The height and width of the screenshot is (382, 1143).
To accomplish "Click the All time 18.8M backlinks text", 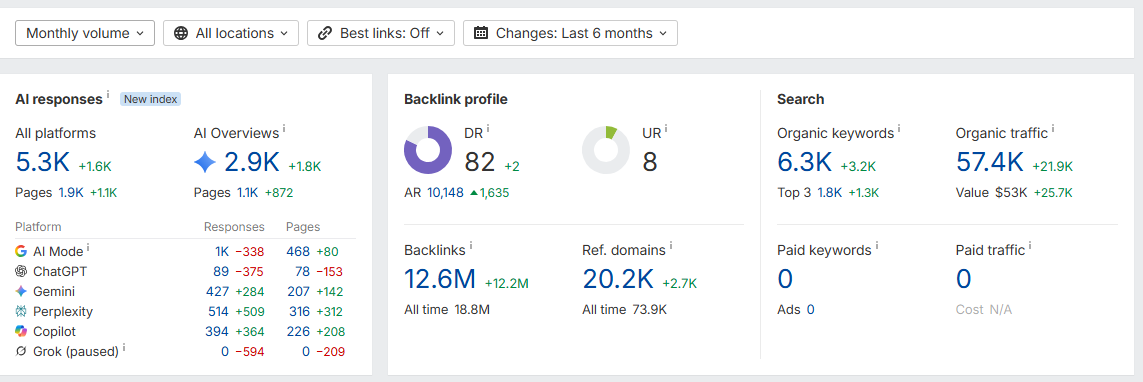I will point(447,310).
